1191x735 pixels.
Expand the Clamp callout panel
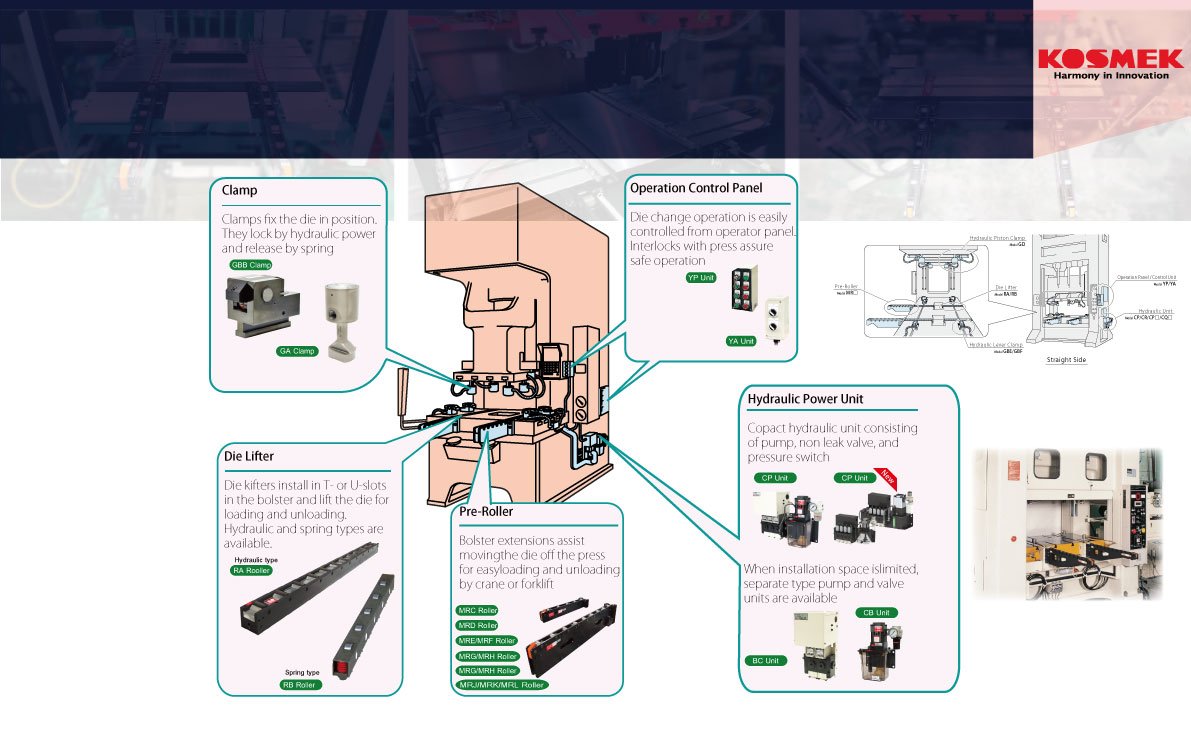pos(240,190)
